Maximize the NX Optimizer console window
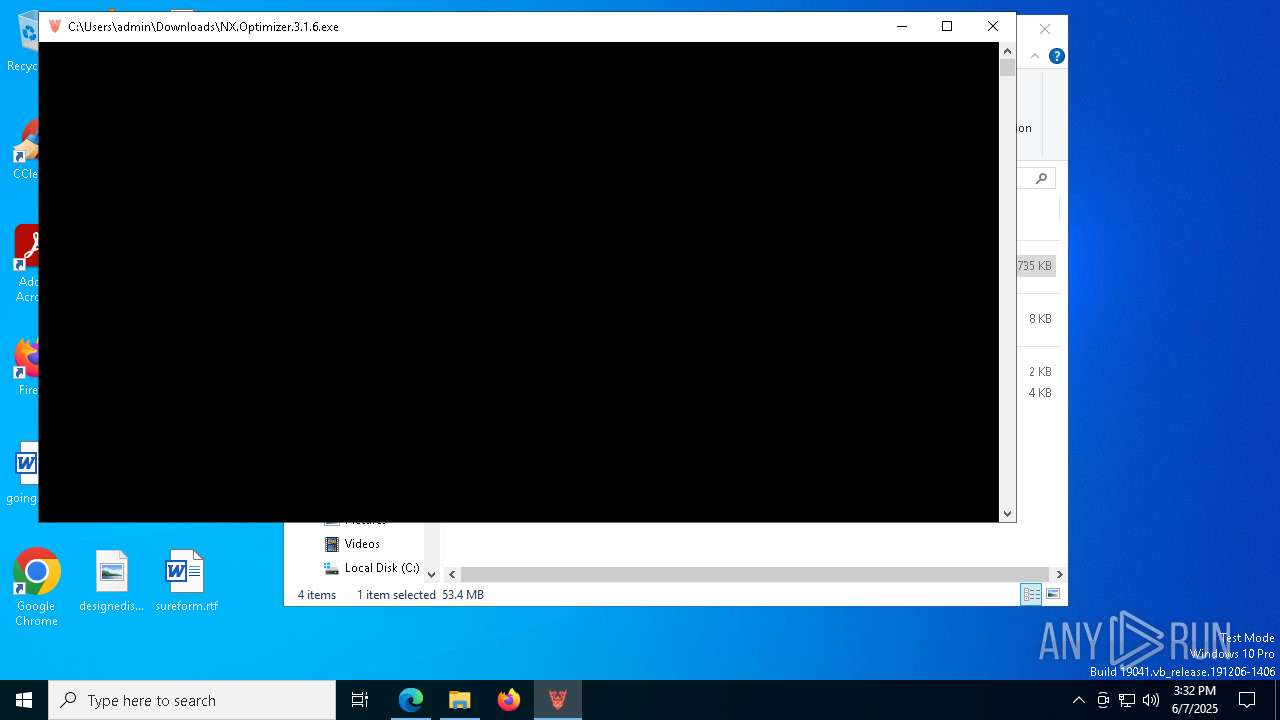Viewport: 1280px width, 720px height. (x=947, y=26)
